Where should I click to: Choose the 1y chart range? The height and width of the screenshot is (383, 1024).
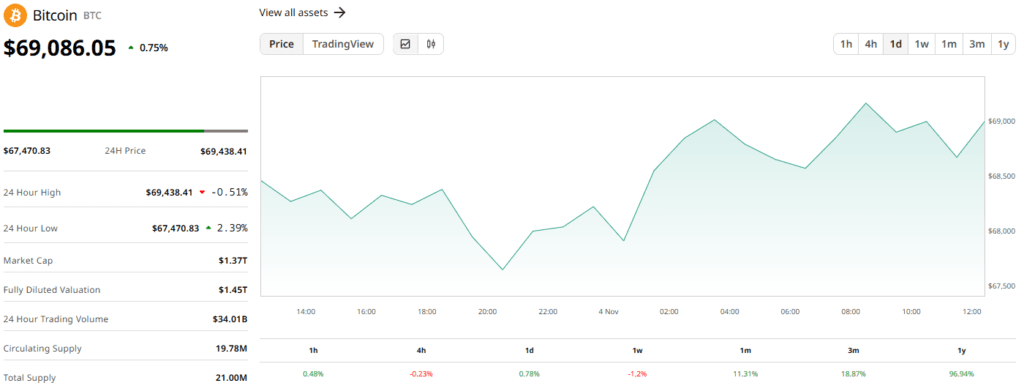coord(1003,44)
